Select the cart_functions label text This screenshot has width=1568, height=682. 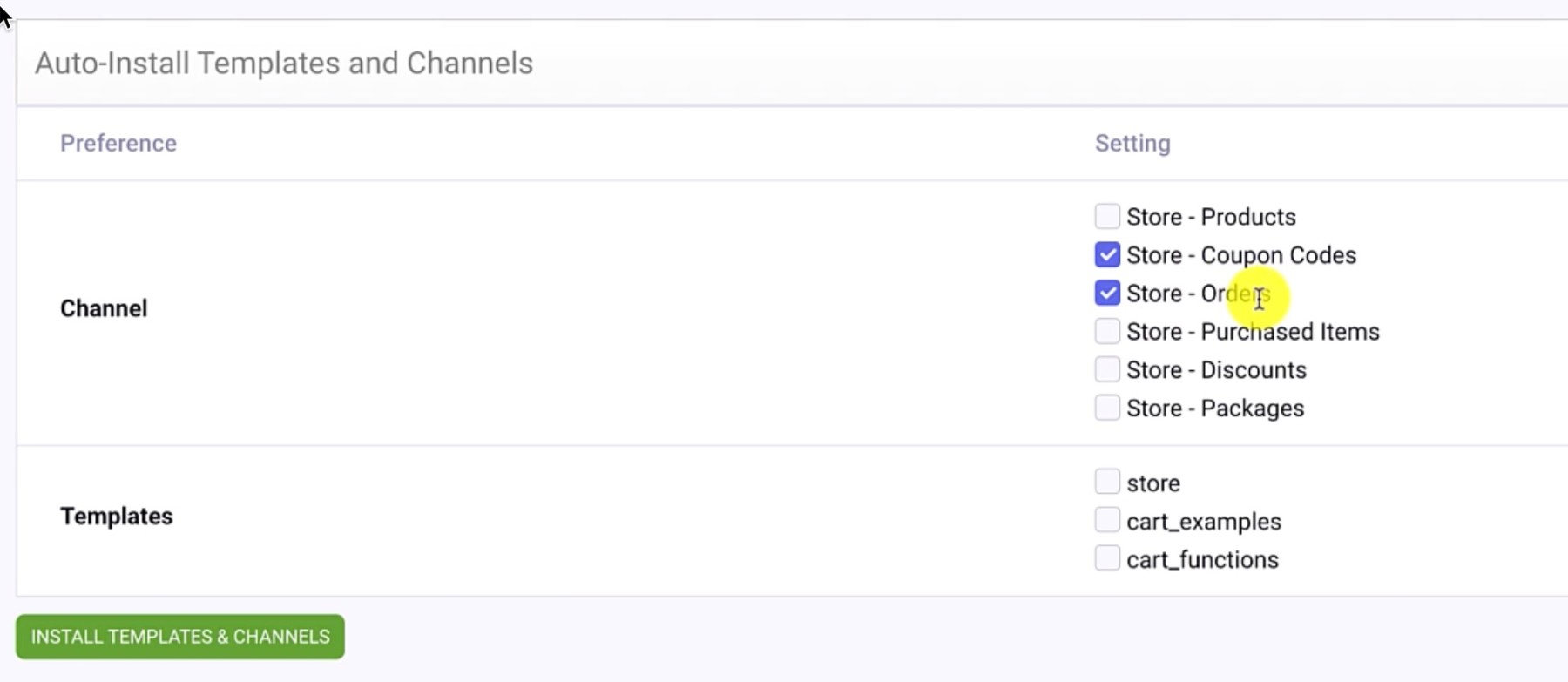tap(1203, 559)
